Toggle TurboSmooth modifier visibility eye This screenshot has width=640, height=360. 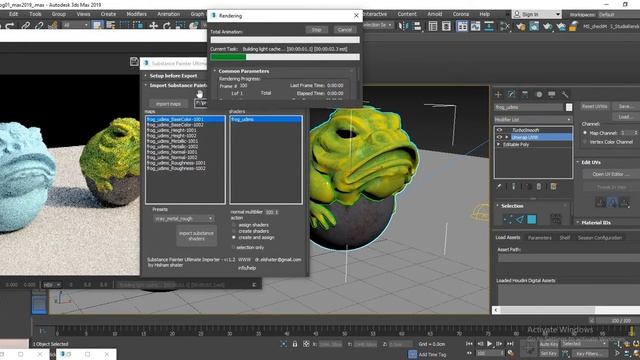pos(499,130)
